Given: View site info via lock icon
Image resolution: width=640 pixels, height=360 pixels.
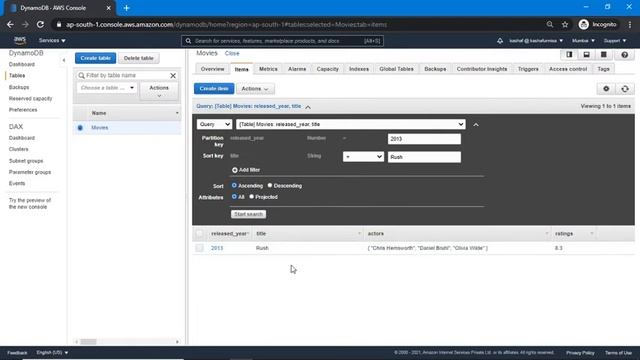Looking at the screenshot, I should pyautogui.click(x=59, y=24).
